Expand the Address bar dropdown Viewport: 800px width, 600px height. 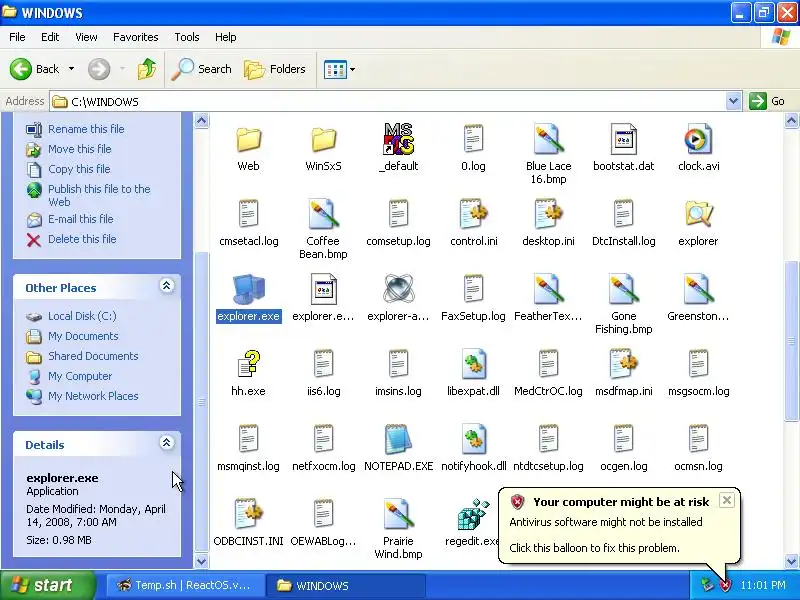733,101
